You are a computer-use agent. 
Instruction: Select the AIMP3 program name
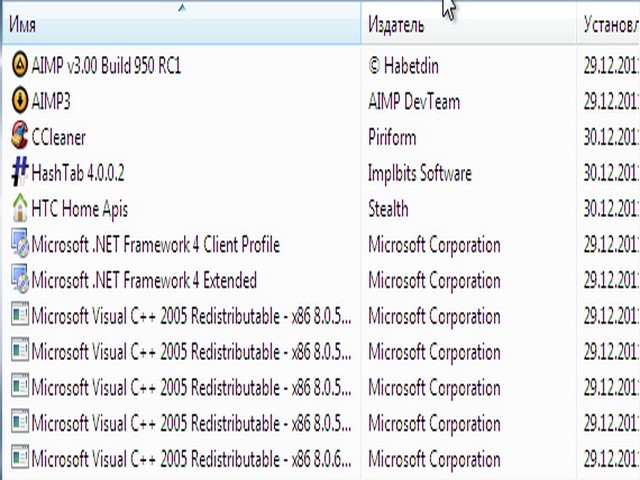point(51,101)
